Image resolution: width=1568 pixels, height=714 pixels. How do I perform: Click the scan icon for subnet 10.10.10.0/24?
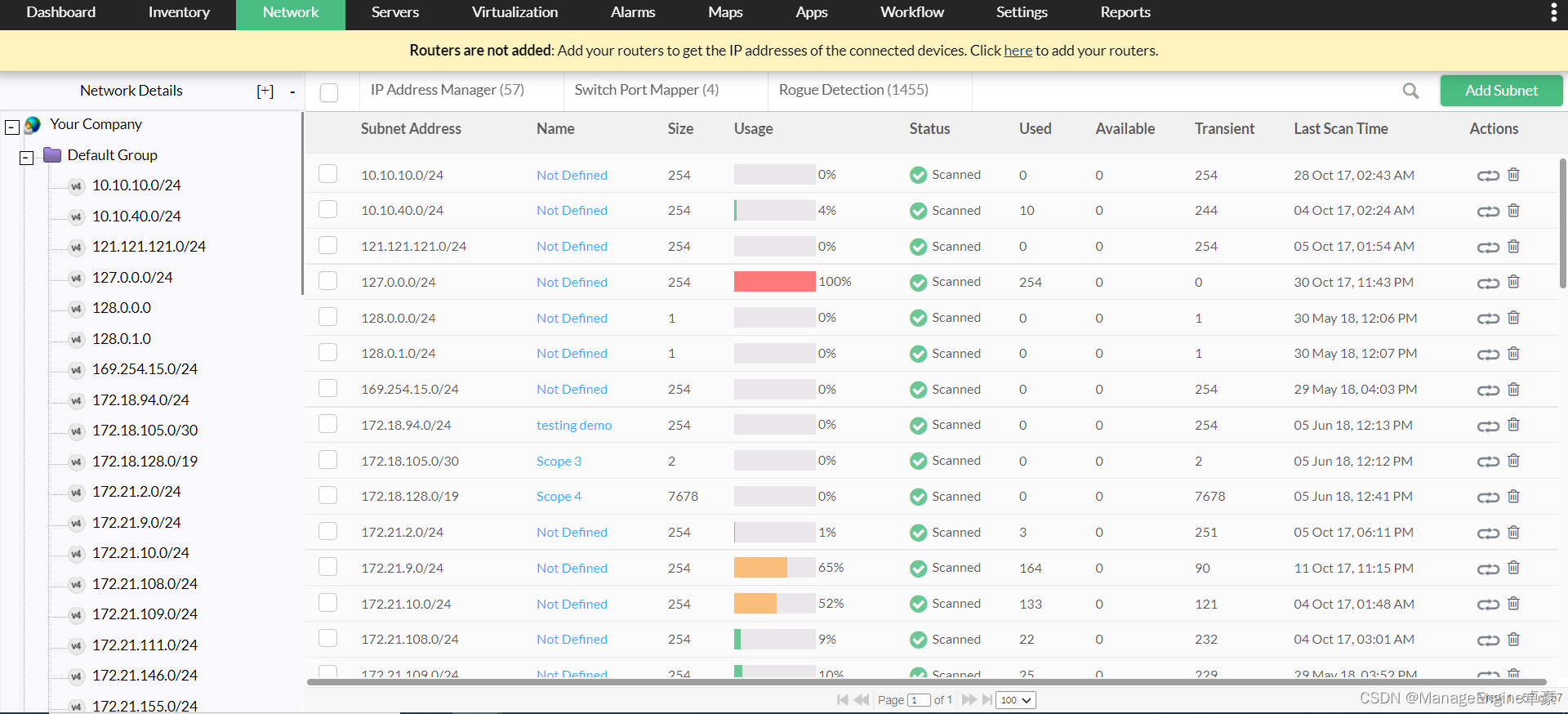coord(1488,176)
